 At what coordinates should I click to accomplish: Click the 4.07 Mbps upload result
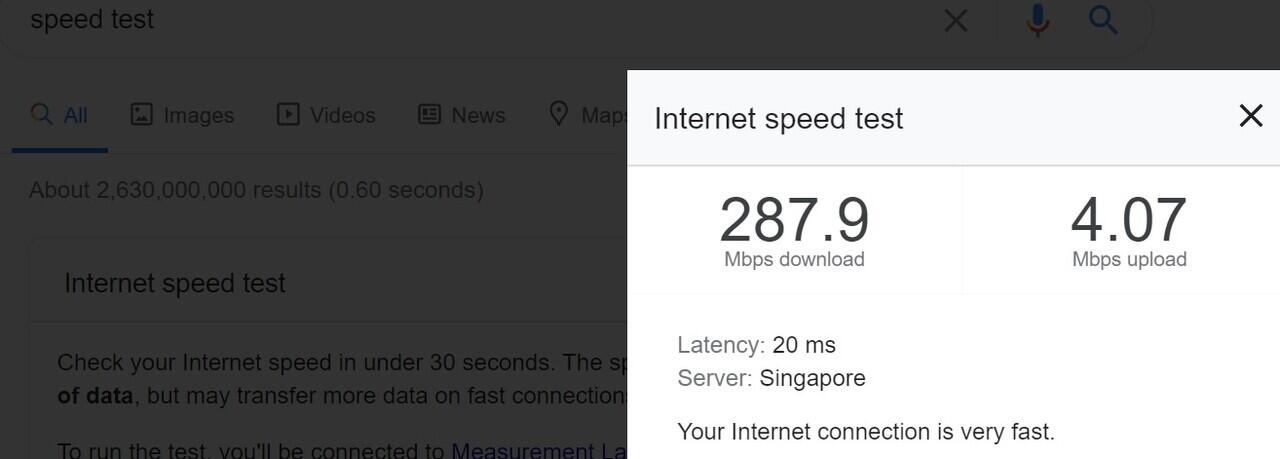[1128, 230]
